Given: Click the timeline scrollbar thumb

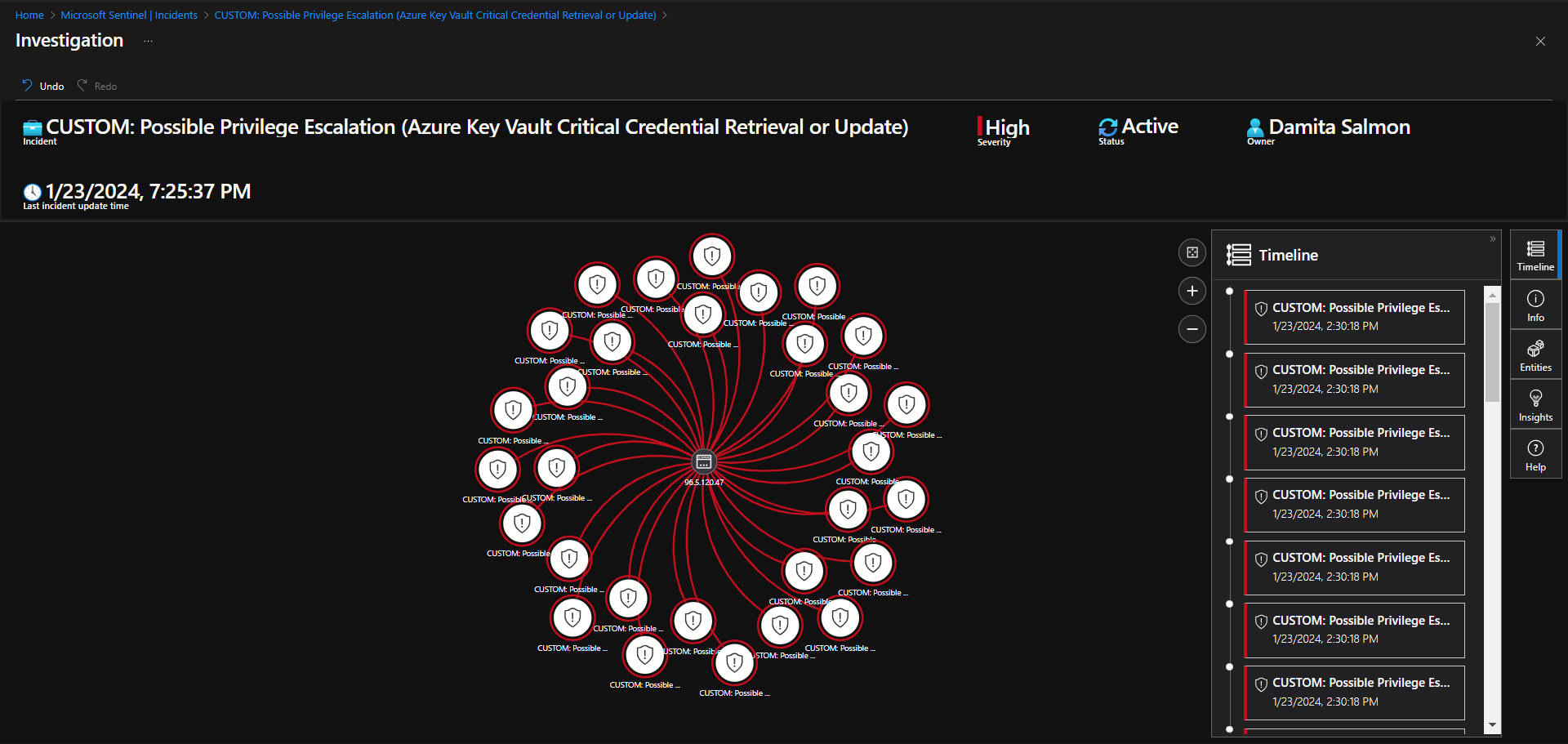Looking at the screenshot, I should click(x=1492, y=352).
